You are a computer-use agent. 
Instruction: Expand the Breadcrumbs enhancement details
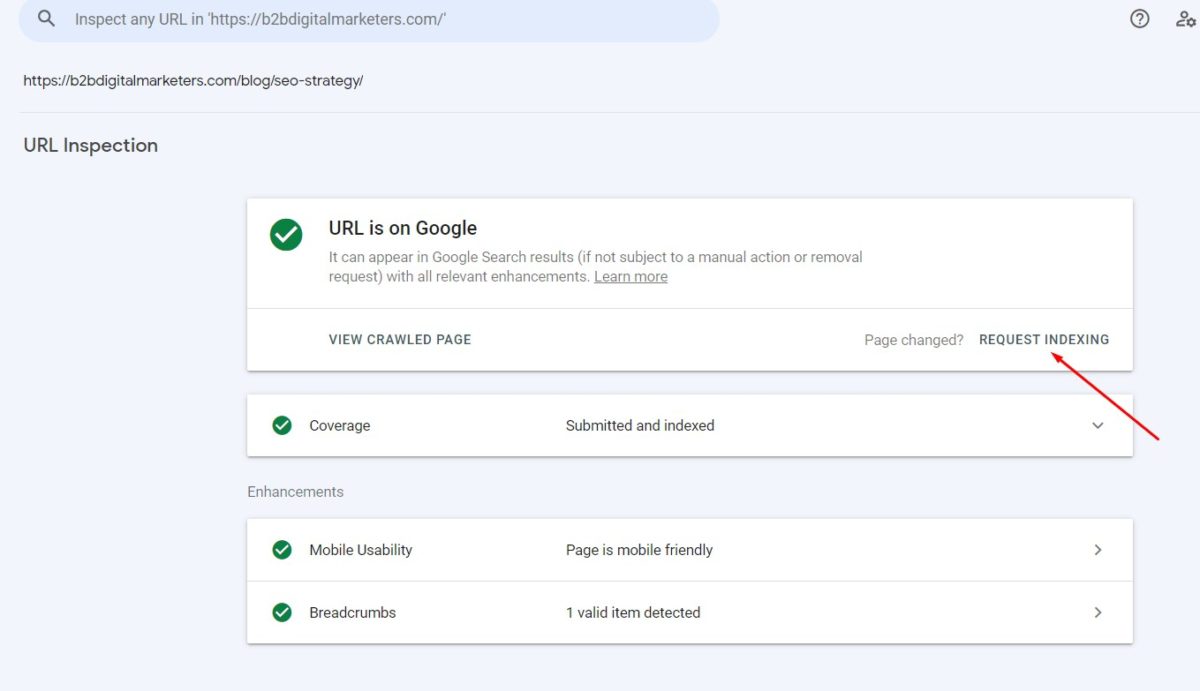click(1097, 612)
